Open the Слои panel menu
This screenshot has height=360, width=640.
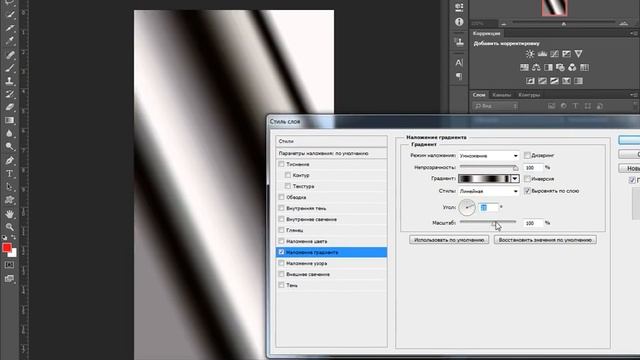[634, 95]
